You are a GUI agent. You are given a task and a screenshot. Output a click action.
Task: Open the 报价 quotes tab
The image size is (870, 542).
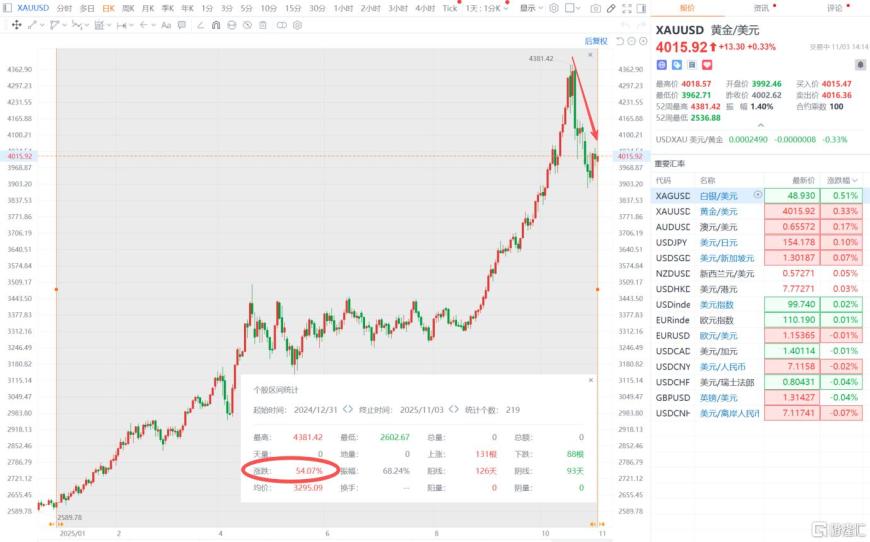[687, 8]
